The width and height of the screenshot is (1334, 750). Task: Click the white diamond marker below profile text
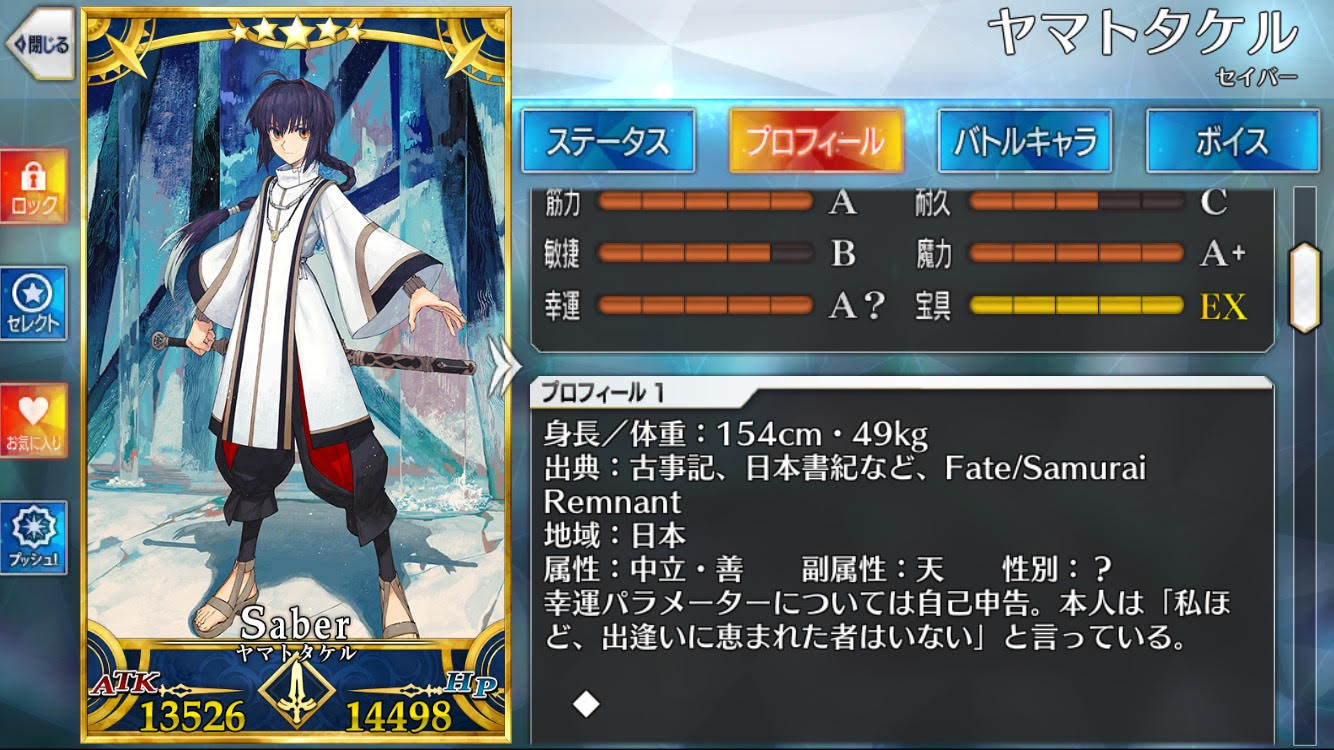tap(586, 705)
